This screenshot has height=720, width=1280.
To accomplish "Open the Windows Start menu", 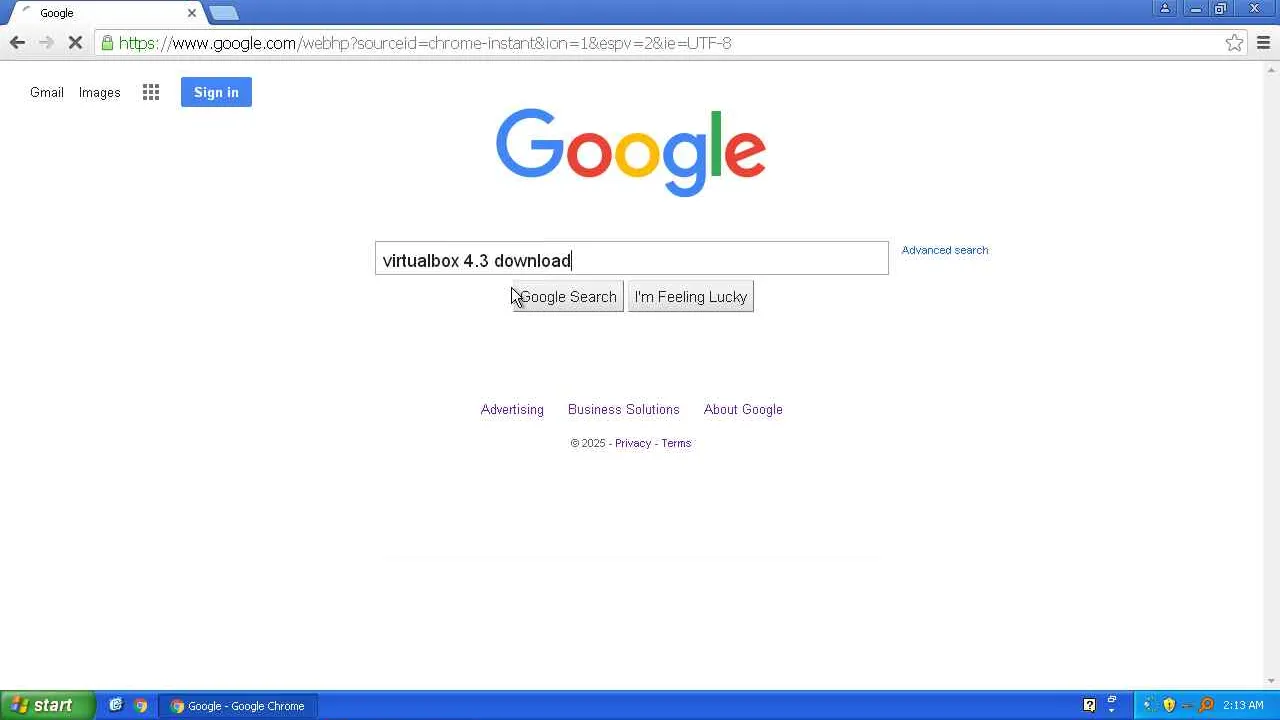I will tap(47, 705).
